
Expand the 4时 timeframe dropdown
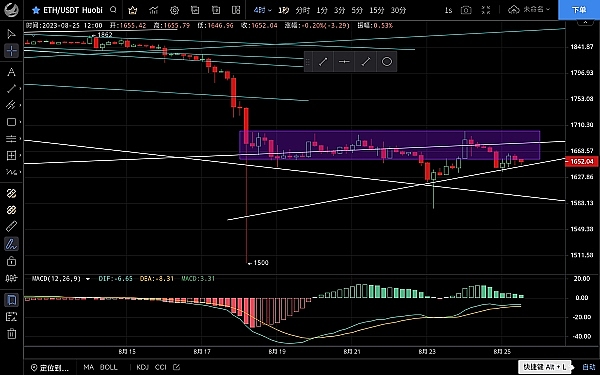262,10
